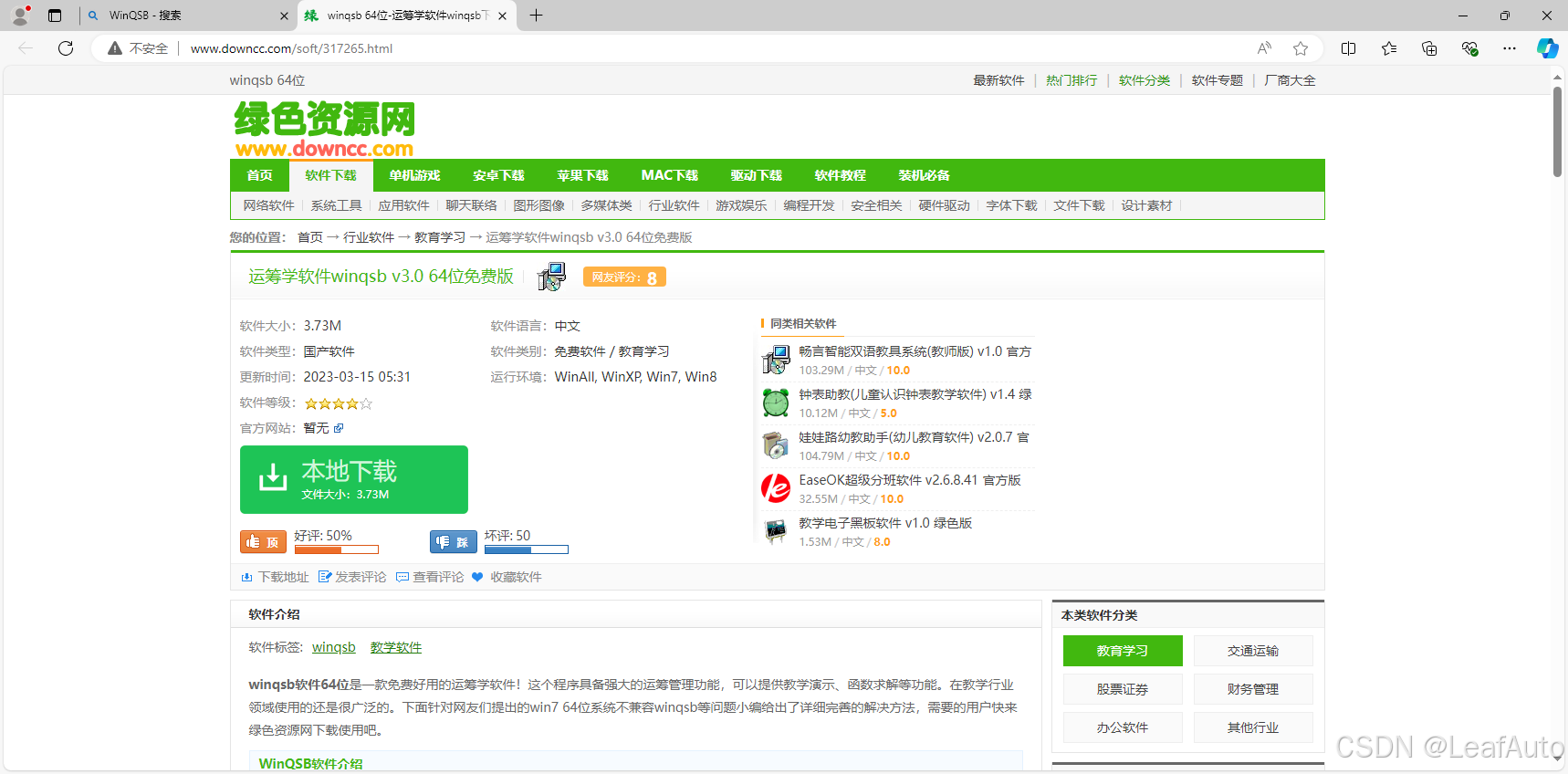1568x774 pixels.
Task: Open the browser settings and more menu
Action: point(1510,48)
